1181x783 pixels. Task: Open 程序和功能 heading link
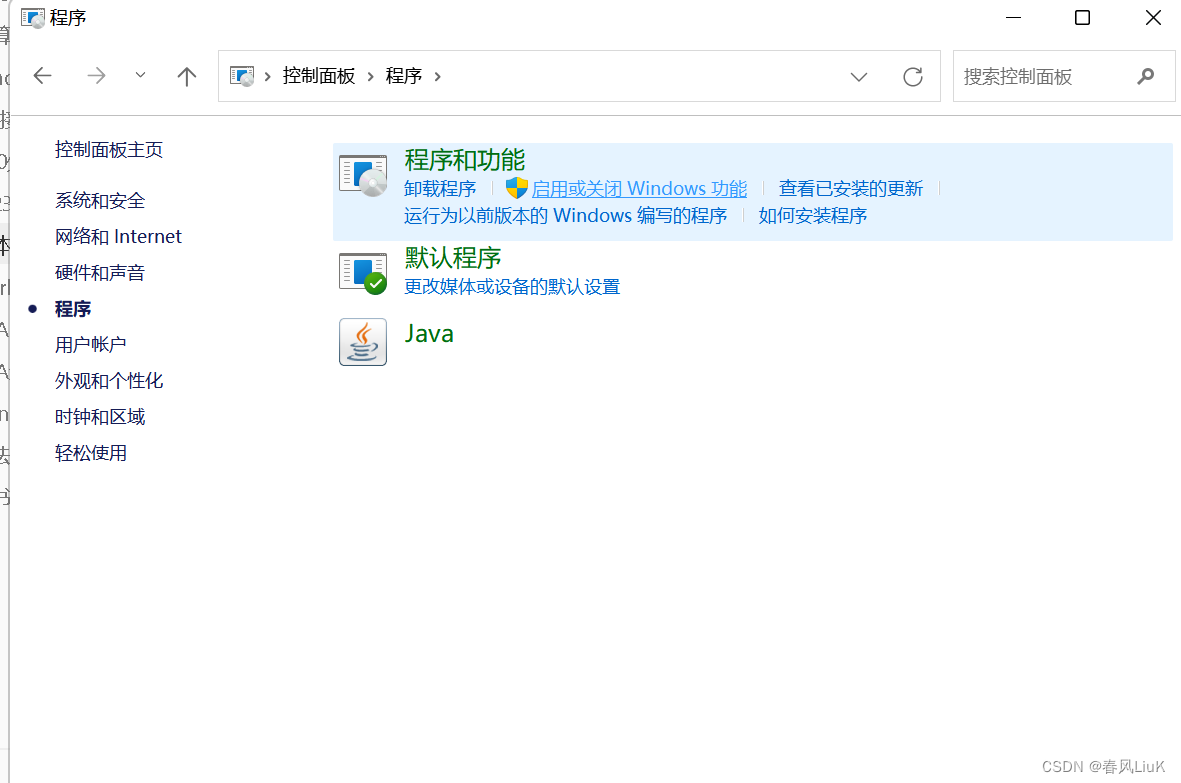click(x=465, y=160)
